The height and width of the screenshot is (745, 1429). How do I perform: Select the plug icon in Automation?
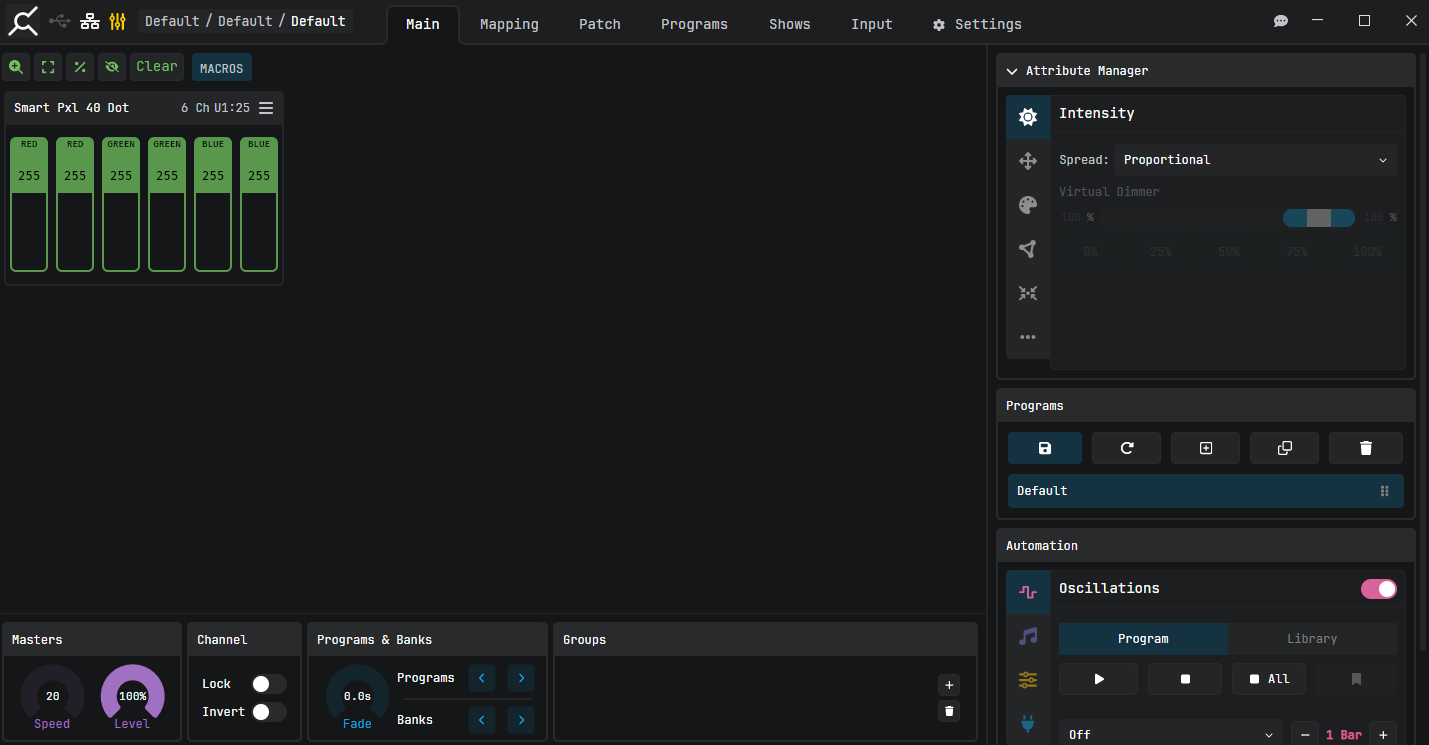point(1028,723)
